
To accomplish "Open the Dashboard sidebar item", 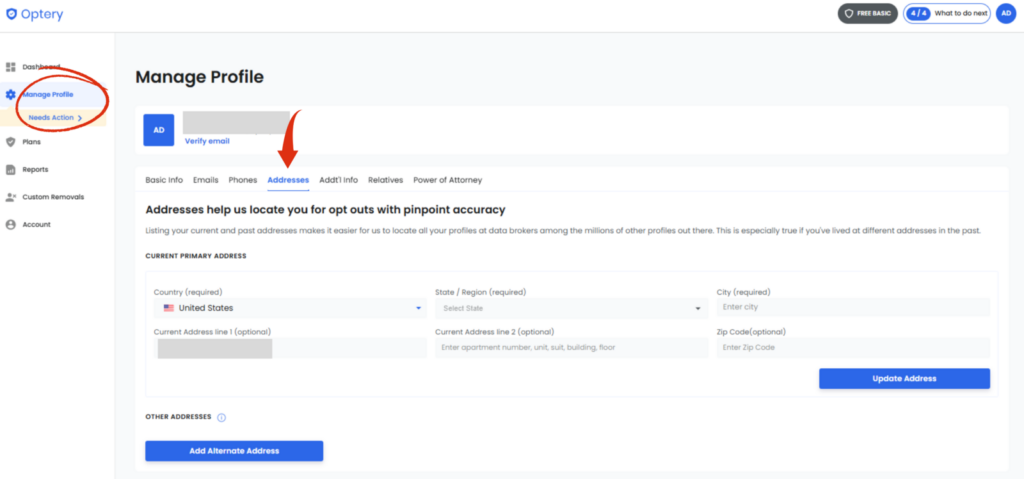I will pyautogui.click(x=40, y=67).
